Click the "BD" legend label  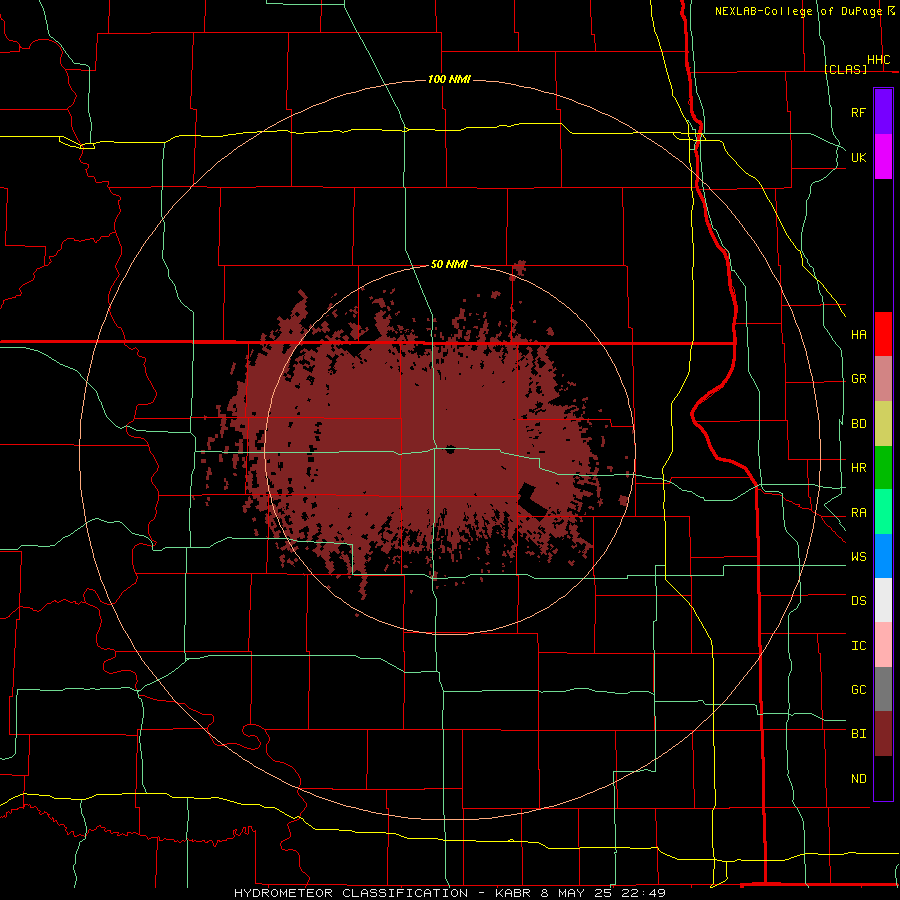(x=858, y=424)
